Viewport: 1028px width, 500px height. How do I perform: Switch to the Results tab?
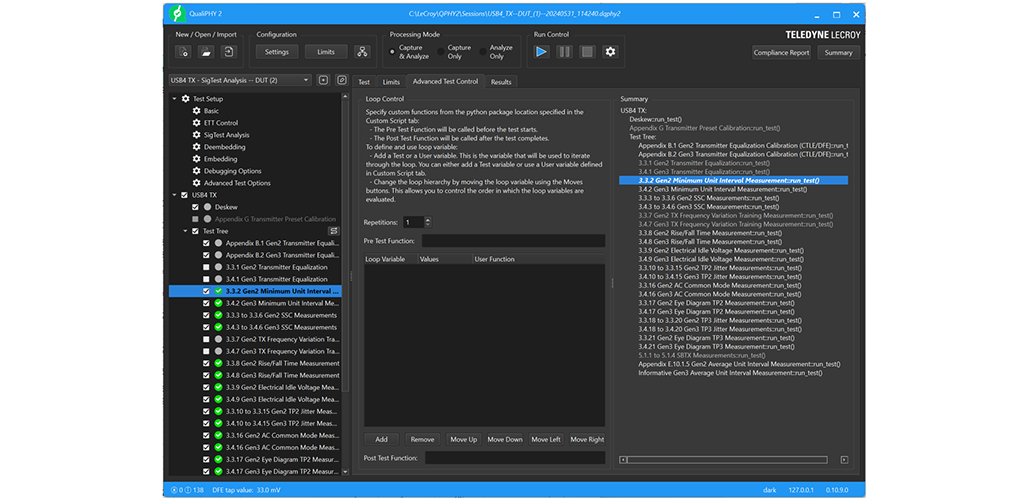[x=501, y=82]
